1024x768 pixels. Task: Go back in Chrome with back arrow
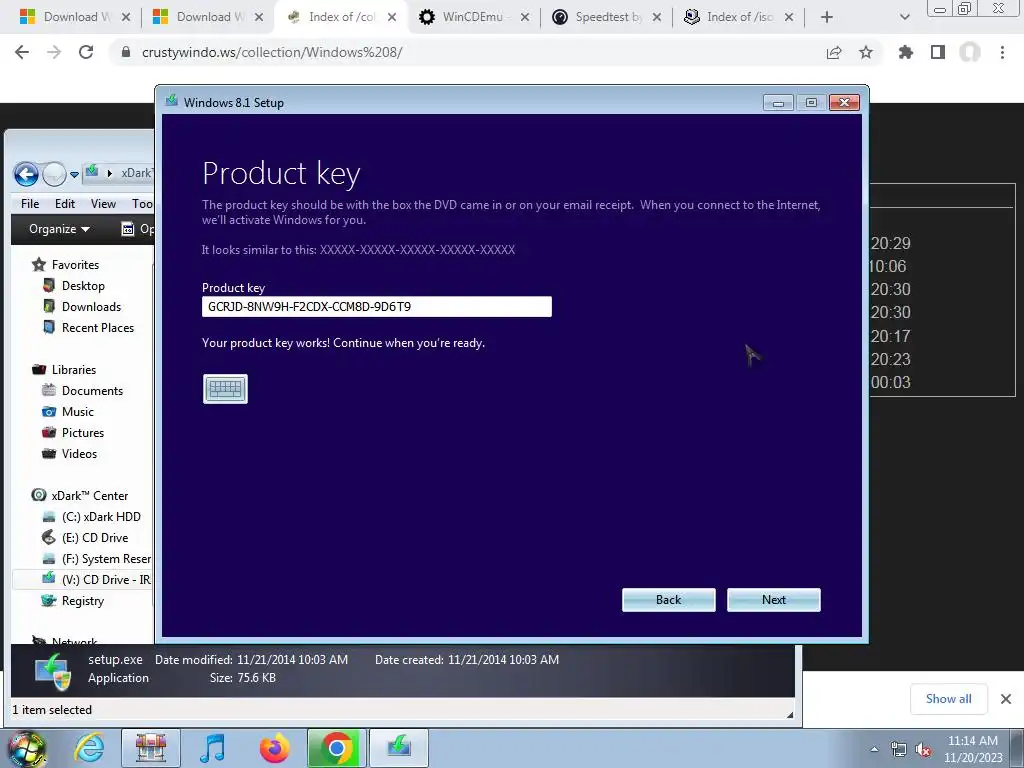(22, 52)
